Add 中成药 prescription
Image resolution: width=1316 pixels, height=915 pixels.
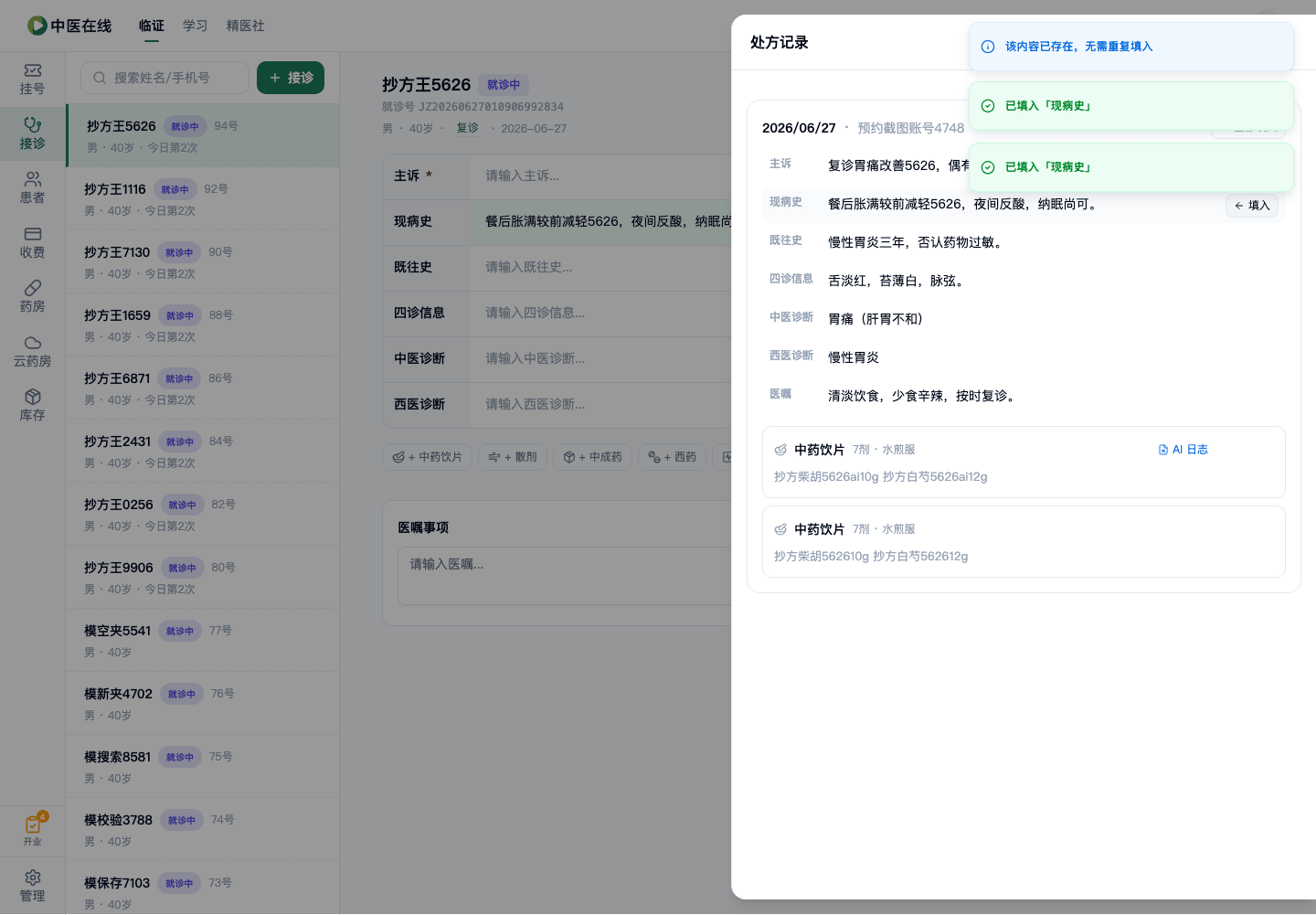tap(593, 457)
